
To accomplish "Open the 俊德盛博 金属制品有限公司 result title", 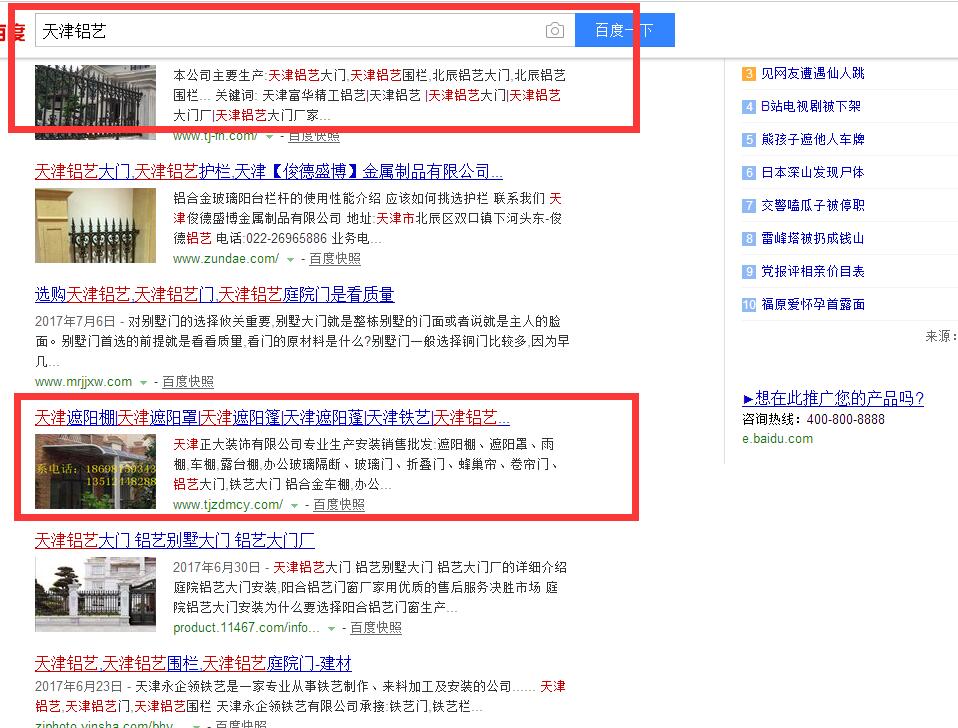I will [269, 172].
